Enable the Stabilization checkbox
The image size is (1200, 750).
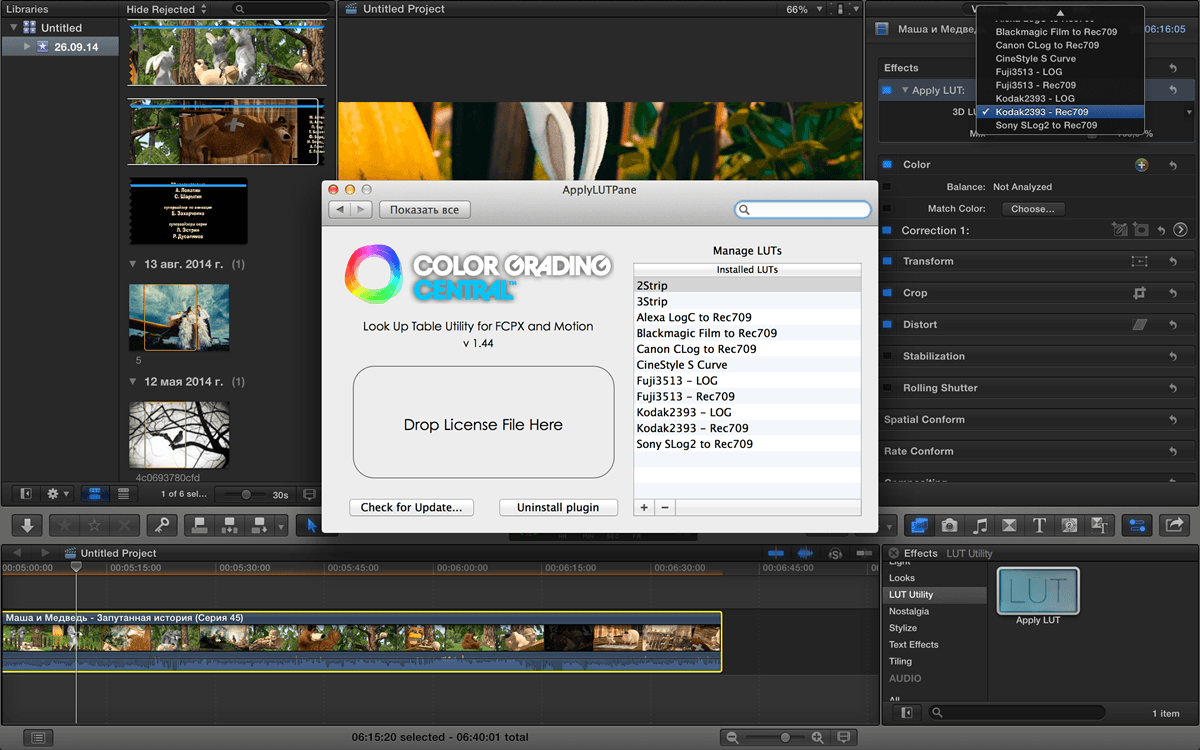point(887,356)
